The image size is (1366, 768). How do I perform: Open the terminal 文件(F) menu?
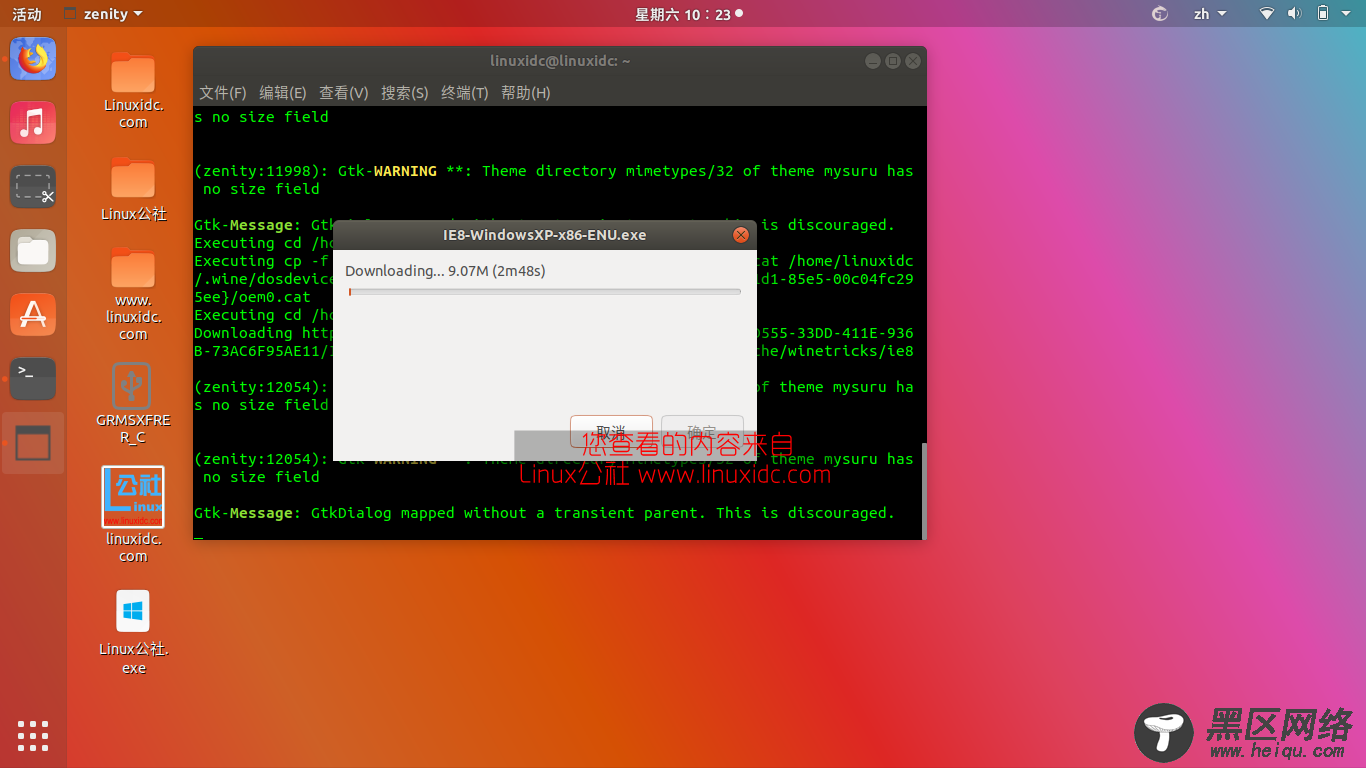pyautogui.click(x=223, y=92)
